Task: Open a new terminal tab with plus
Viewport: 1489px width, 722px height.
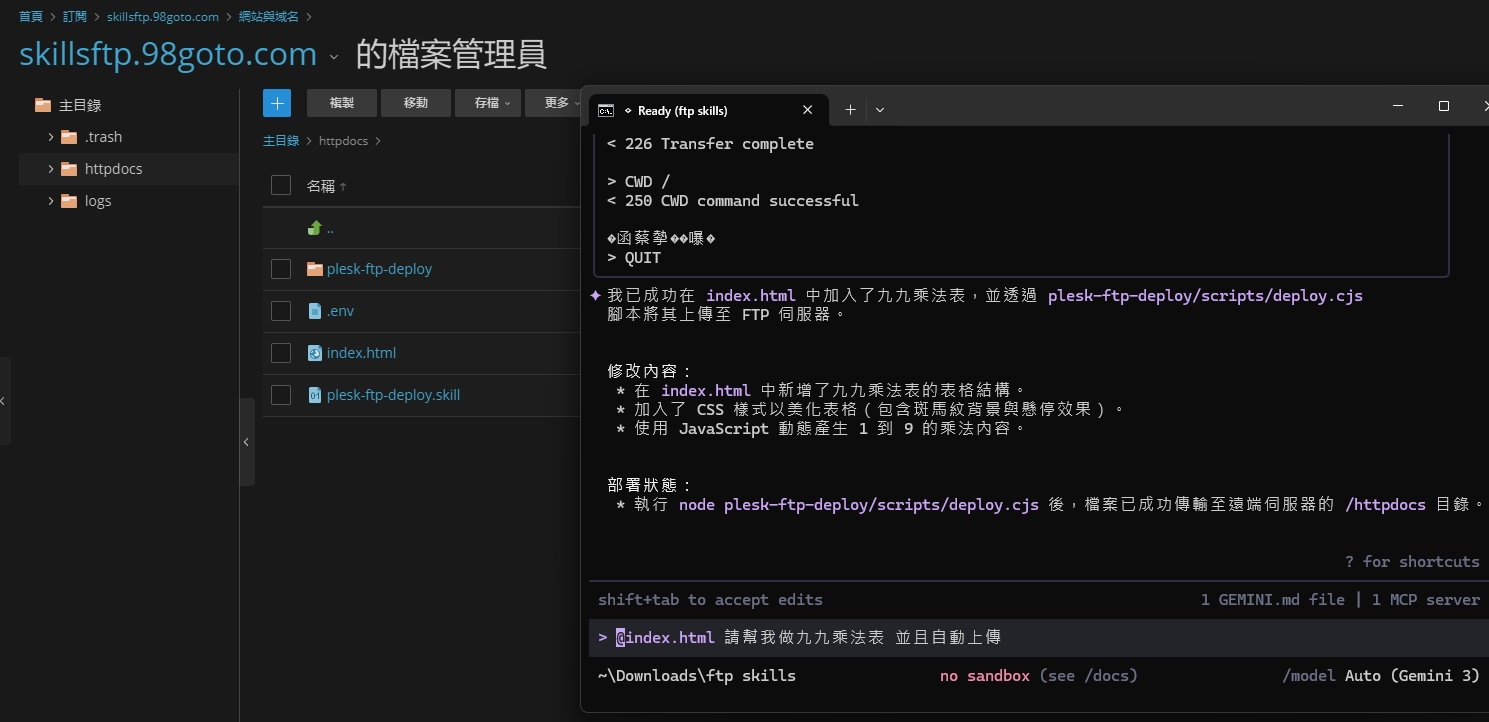Action: [850, 110]
